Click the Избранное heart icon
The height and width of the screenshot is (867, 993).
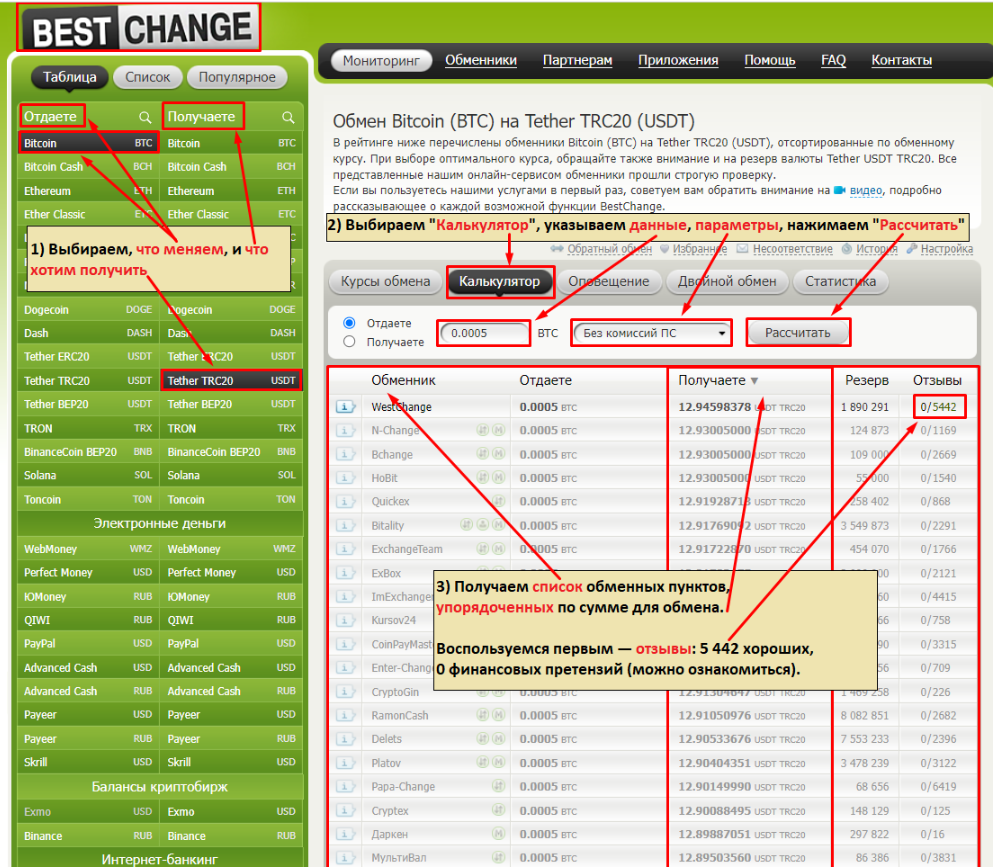(664, 249)
